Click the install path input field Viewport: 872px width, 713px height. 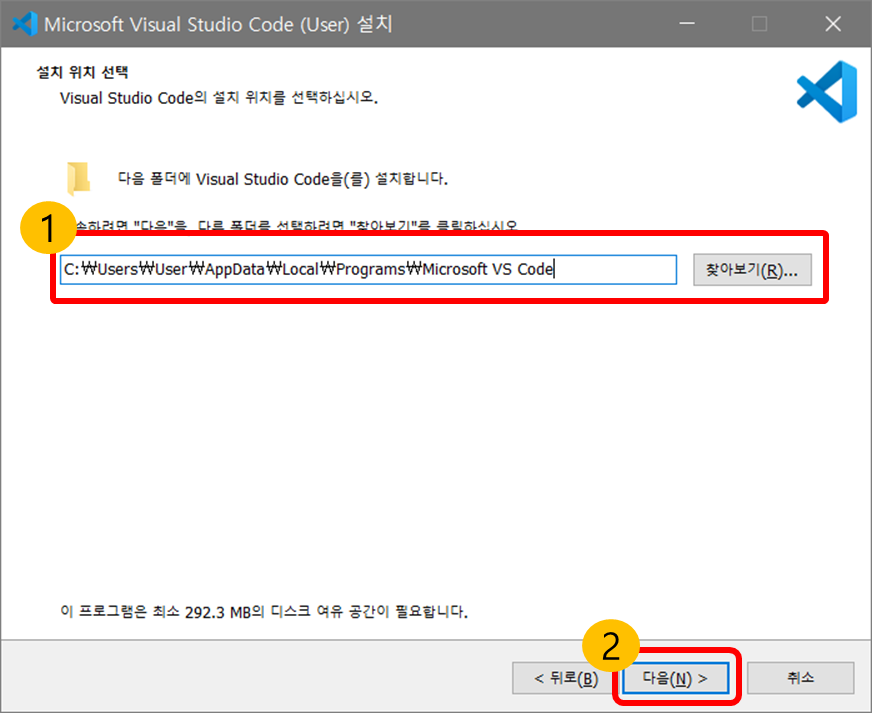click(368, 270)
